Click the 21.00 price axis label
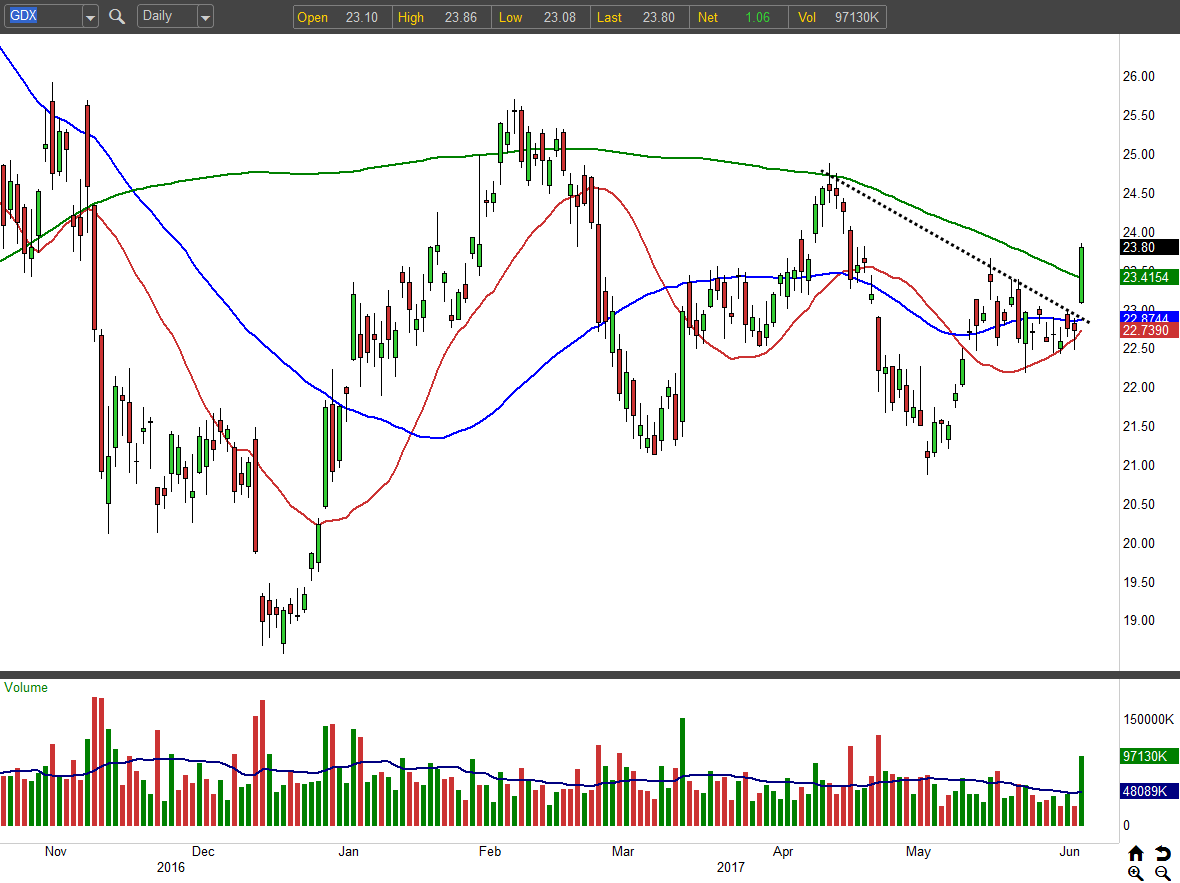1180x883 pixels. pyautogui.click(x=1139, y=465)
